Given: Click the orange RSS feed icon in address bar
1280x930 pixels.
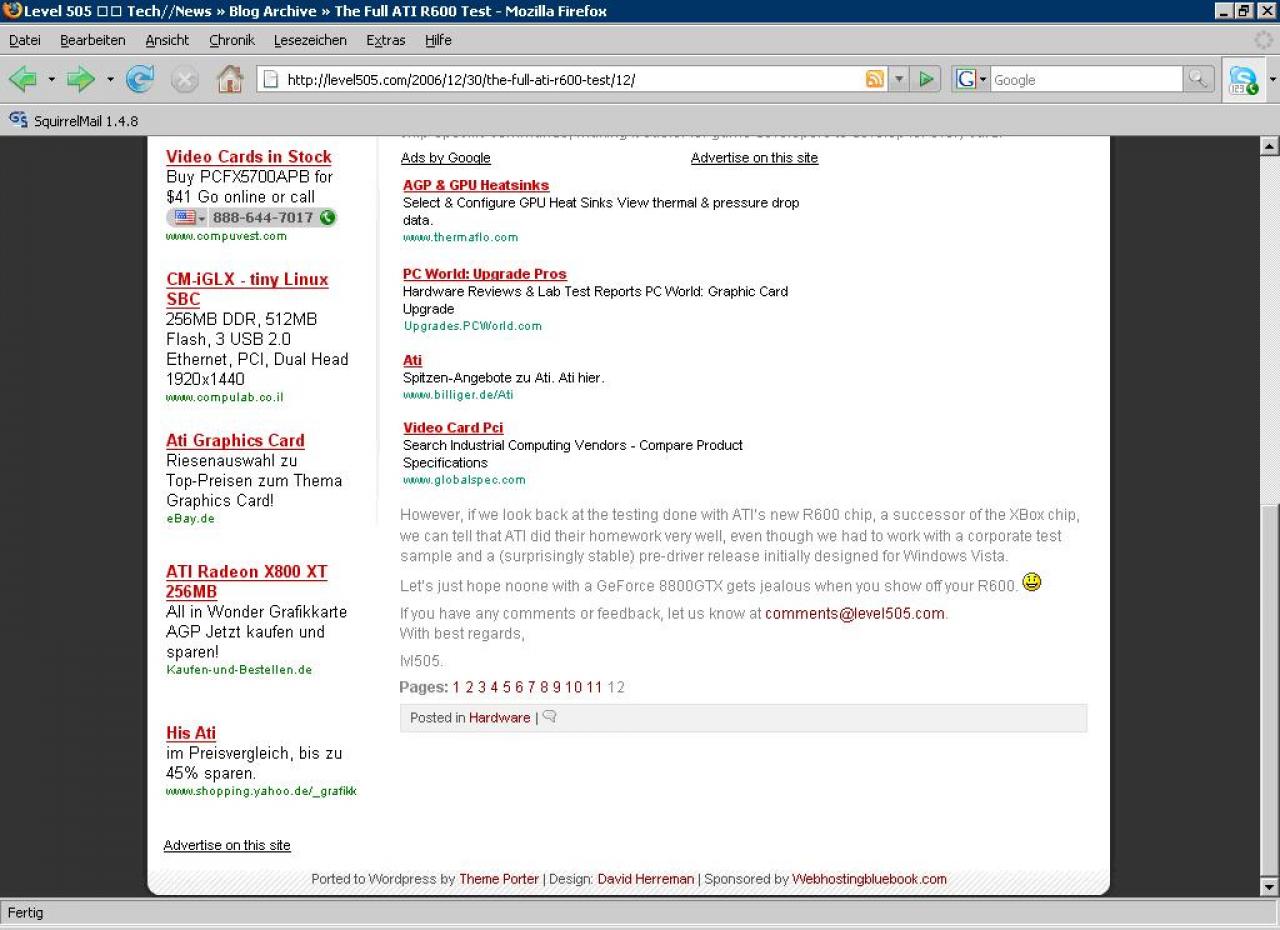Looking at the screenshot, I should tap(875, 79).
